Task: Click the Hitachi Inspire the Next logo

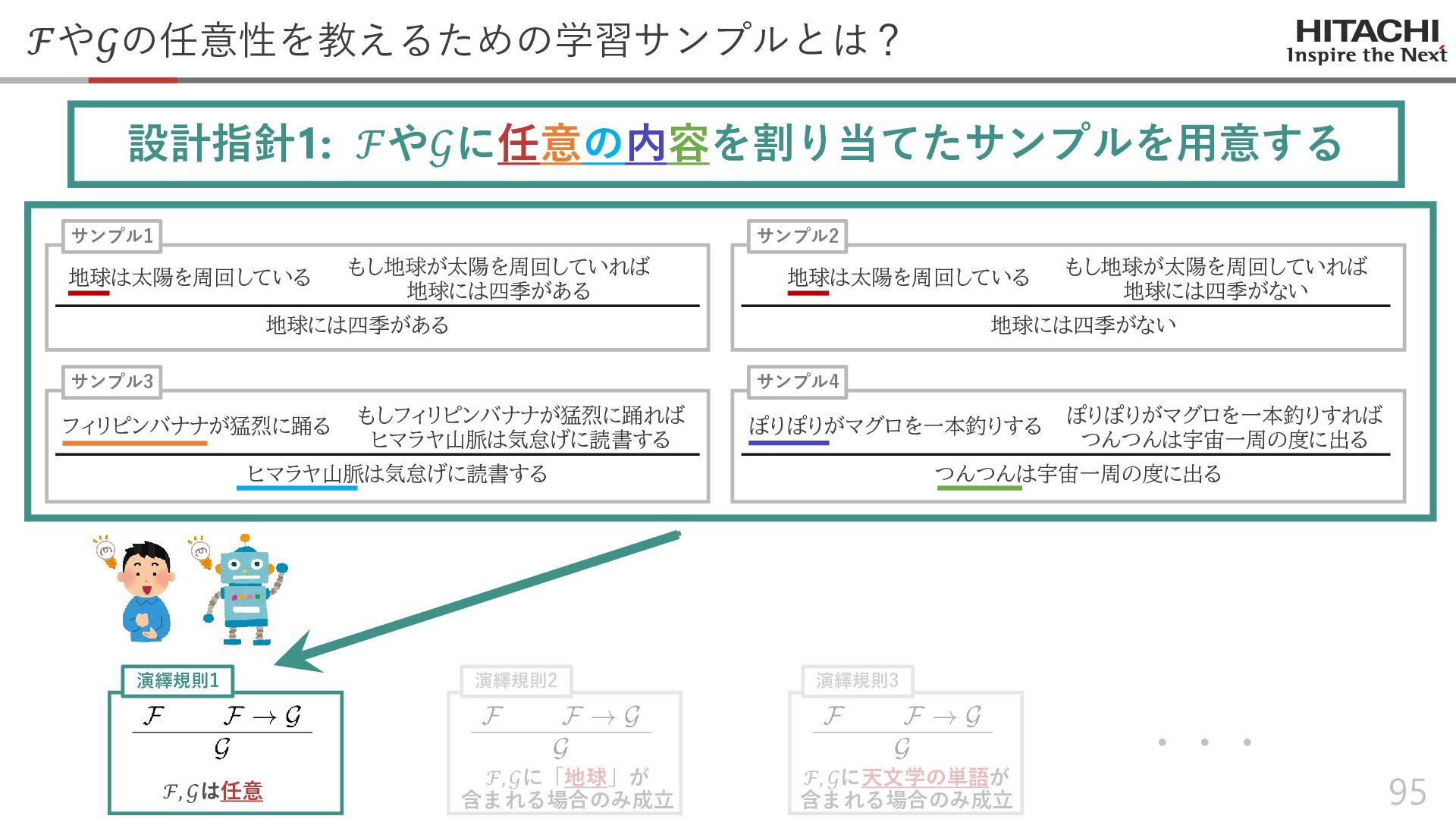Action: pyautogui.click(x=1367, y=42)
